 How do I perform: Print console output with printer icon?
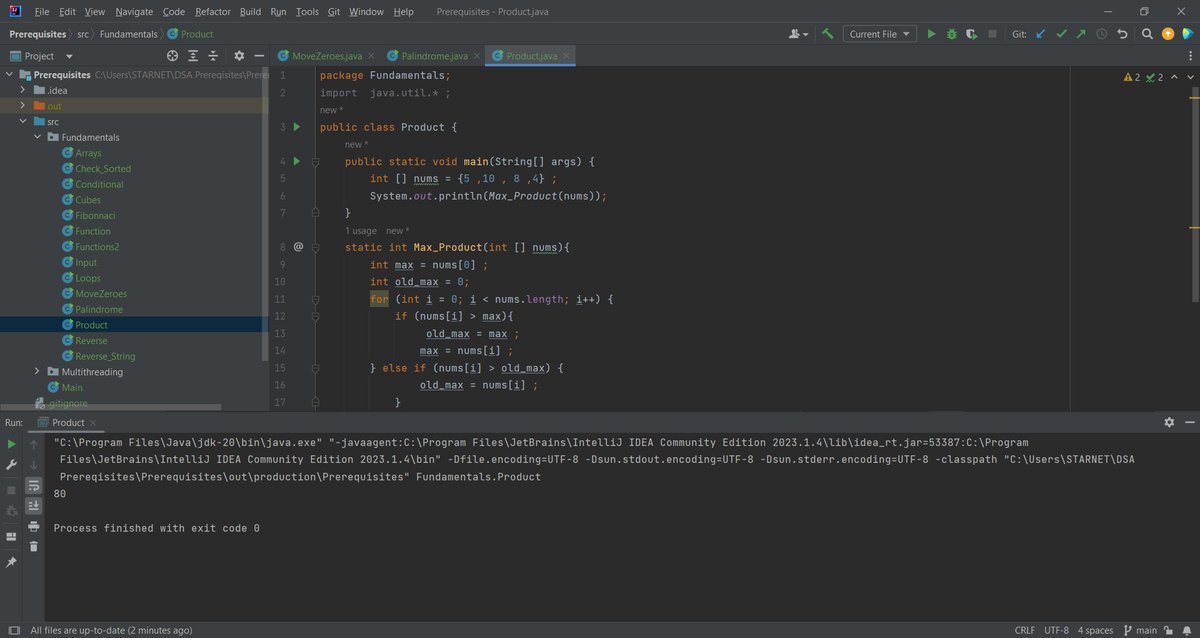pos(33,526)
